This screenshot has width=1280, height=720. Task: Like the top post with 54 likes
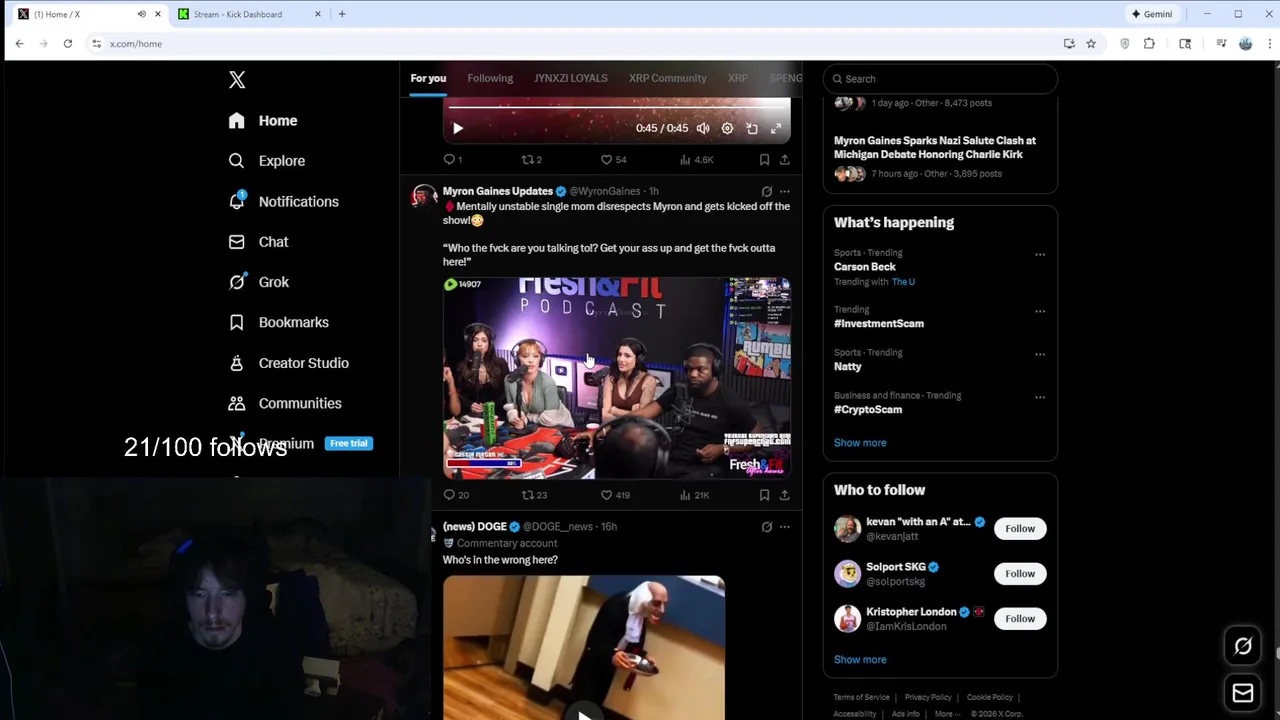(613, 159)
